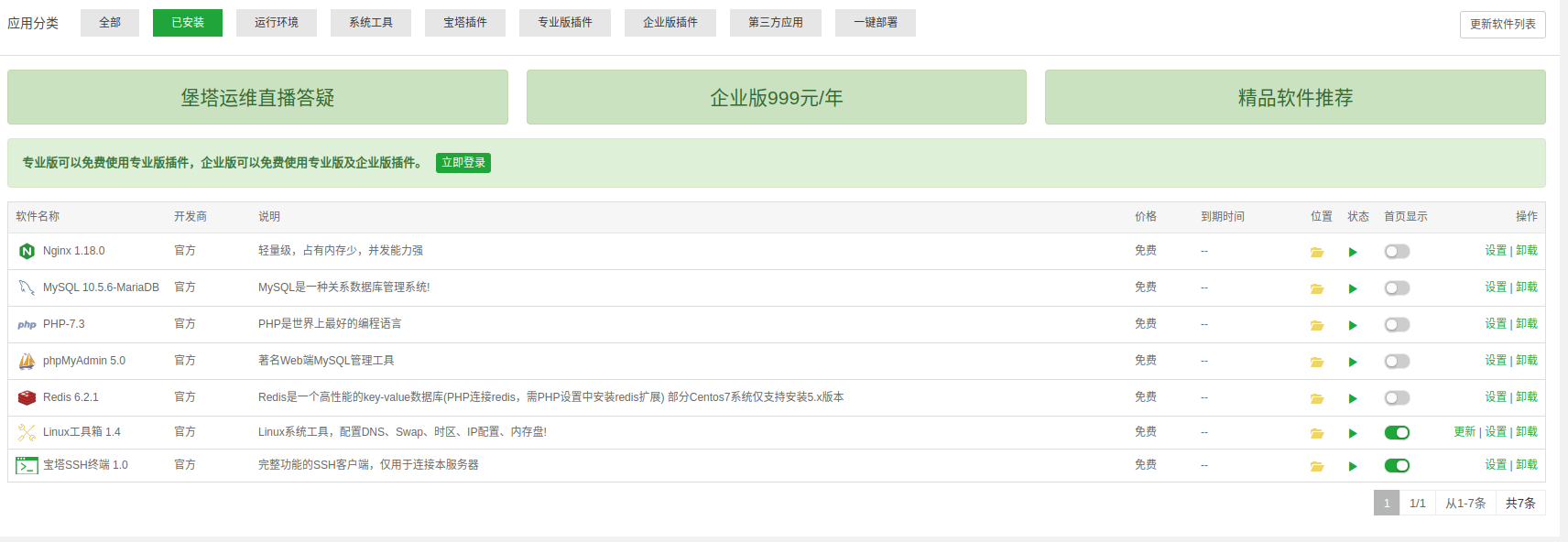Disable homepage display for Linux工具箱
The image size is (1568, 542).
click(1397, 432)
